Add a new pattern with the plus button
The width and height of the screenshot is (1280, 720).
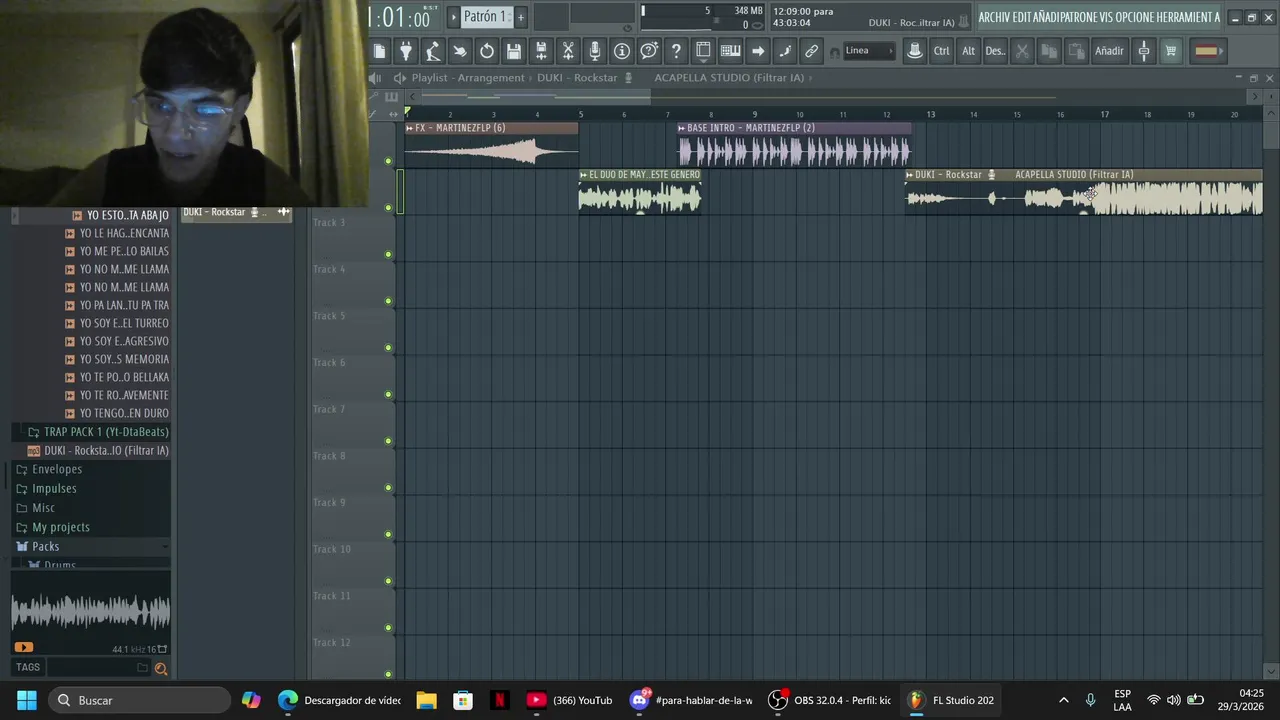(520, 17)
